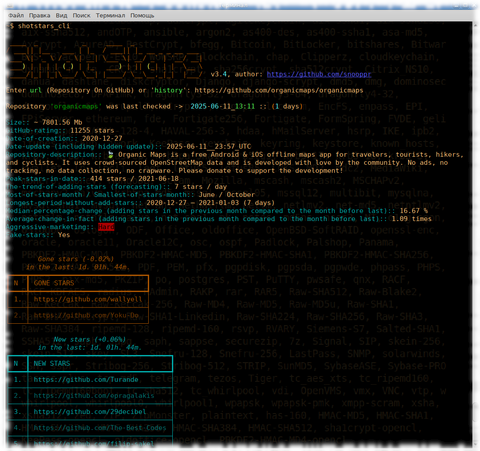The image size is (480, 451).
Task: Open gone star link github.com/wallyell
Action: [88, 299]
